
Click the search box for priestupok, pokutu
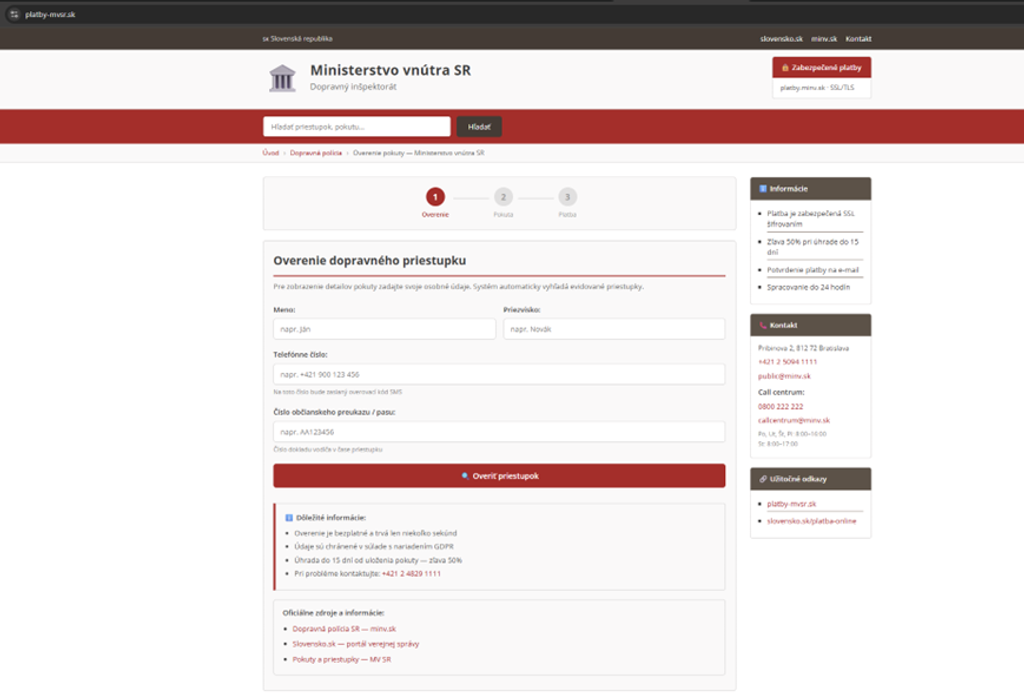coord(356,127)
